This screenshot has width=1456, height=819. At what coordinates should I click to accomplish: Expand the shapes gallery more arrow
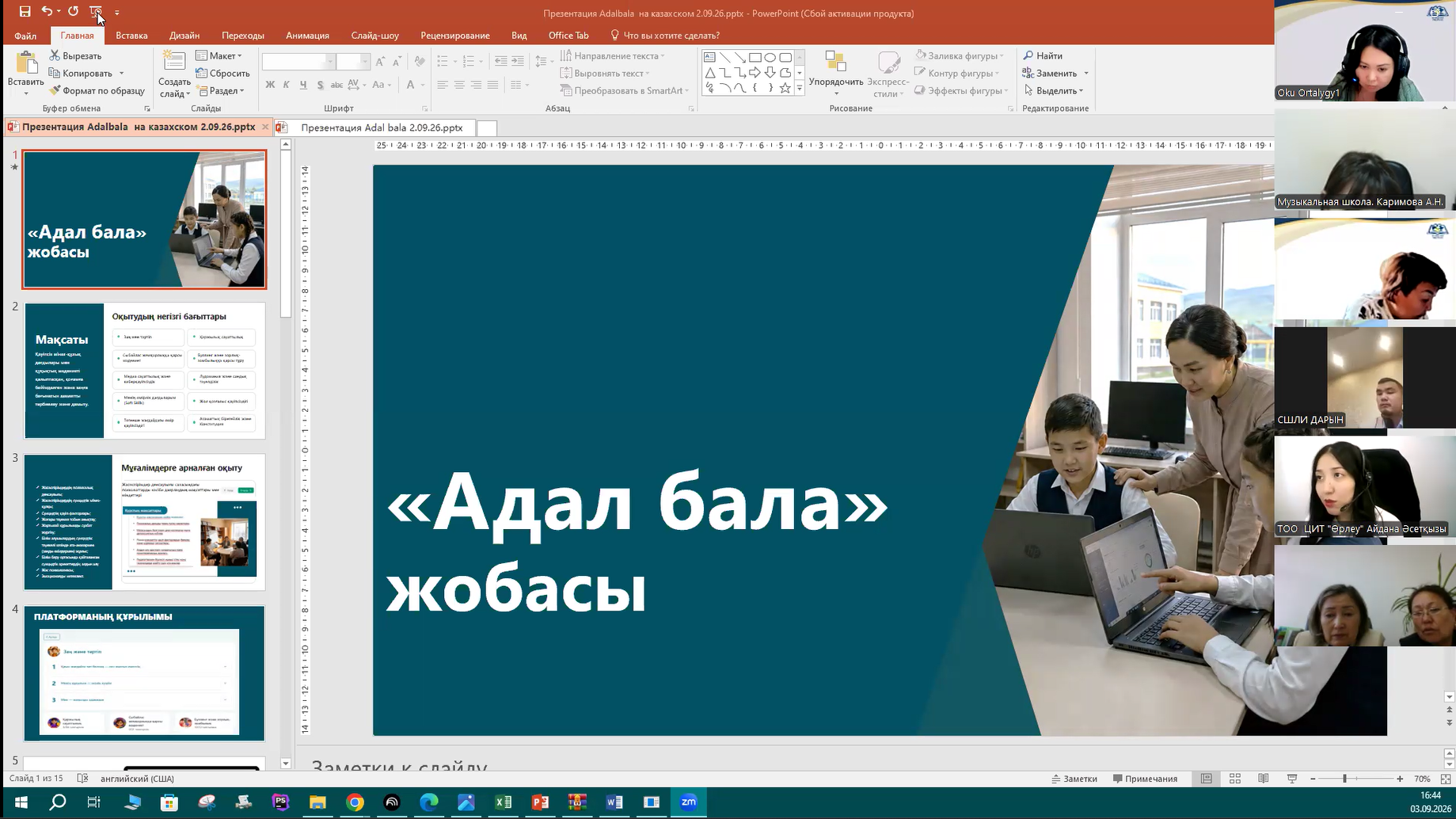(x=800, y=89)
